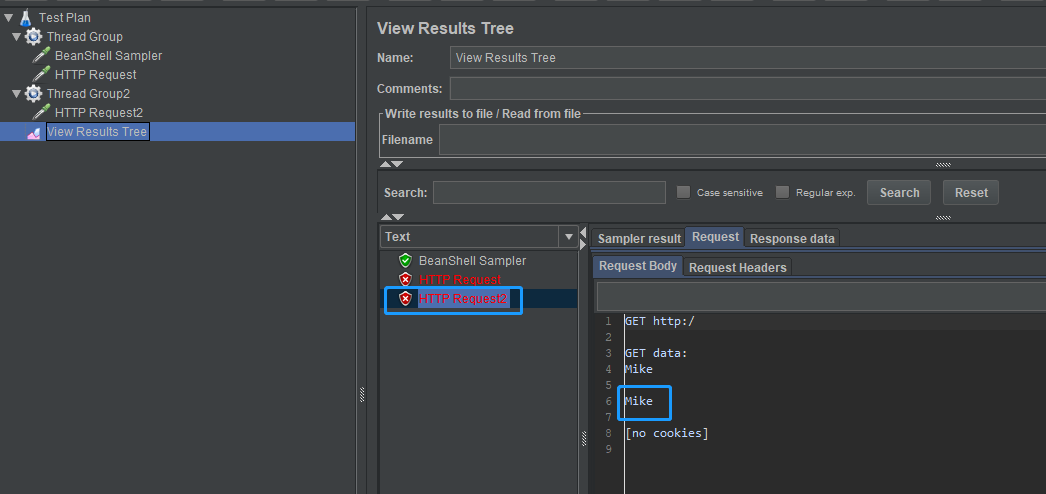This screenshot has height=494, width=1046.
Task: Click the green success shield for BeanShell Sampler
Action: click(x=405, y=261)
